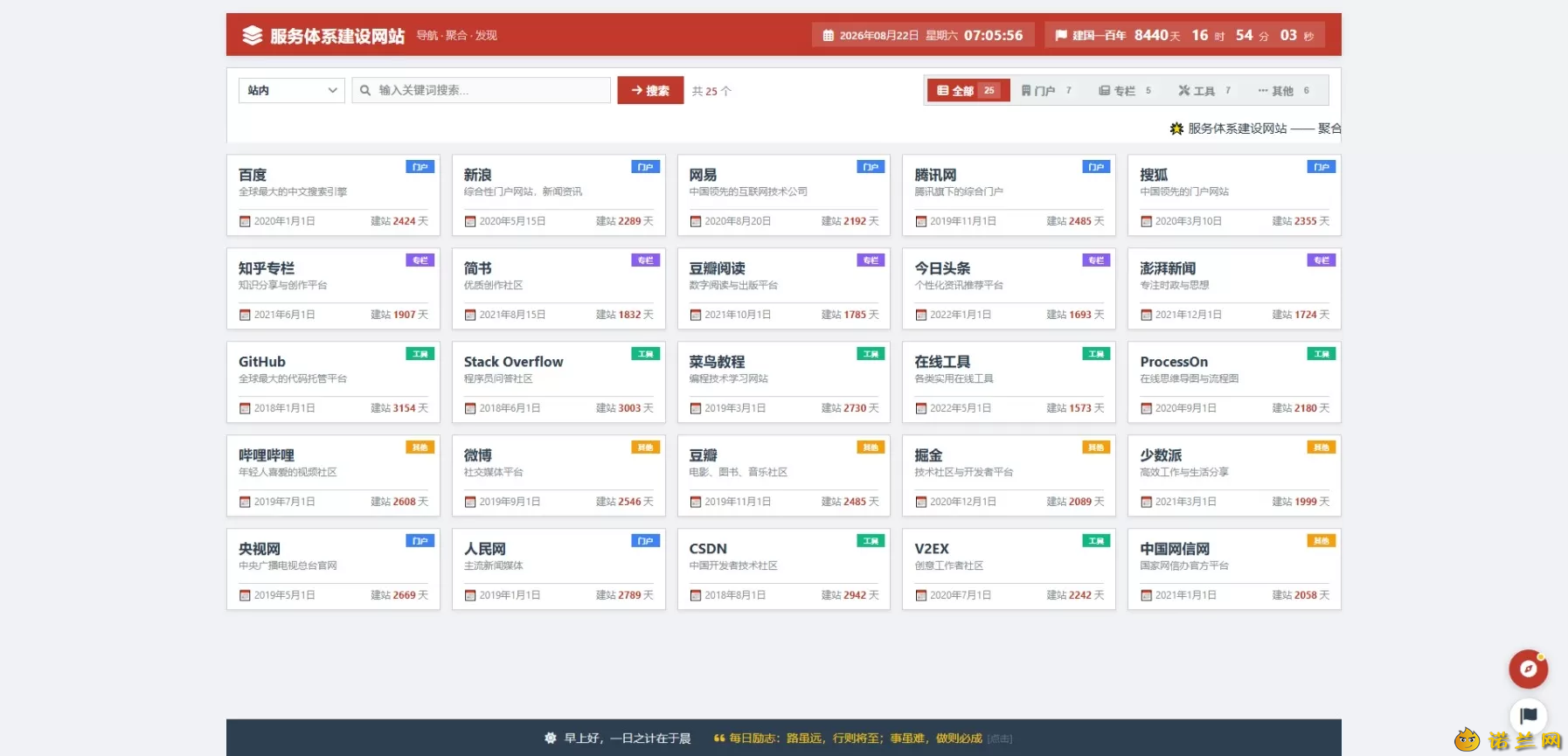The image size is (1568, 756).
Task: Open the 哔哩哔哩 site card
Action: [333, 475]
